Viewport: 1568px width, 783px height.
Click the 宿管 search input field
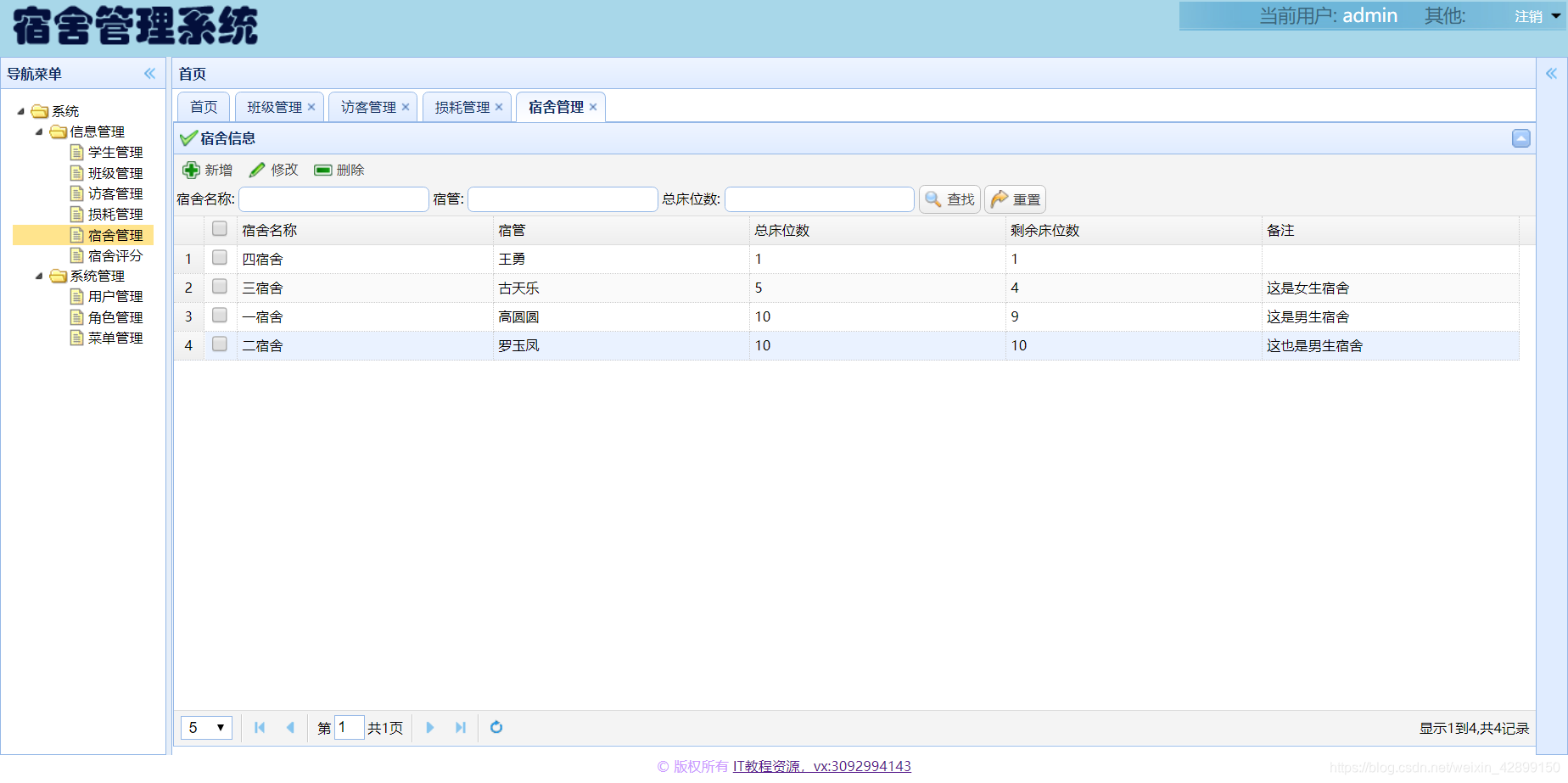click(x=563, y=199)
